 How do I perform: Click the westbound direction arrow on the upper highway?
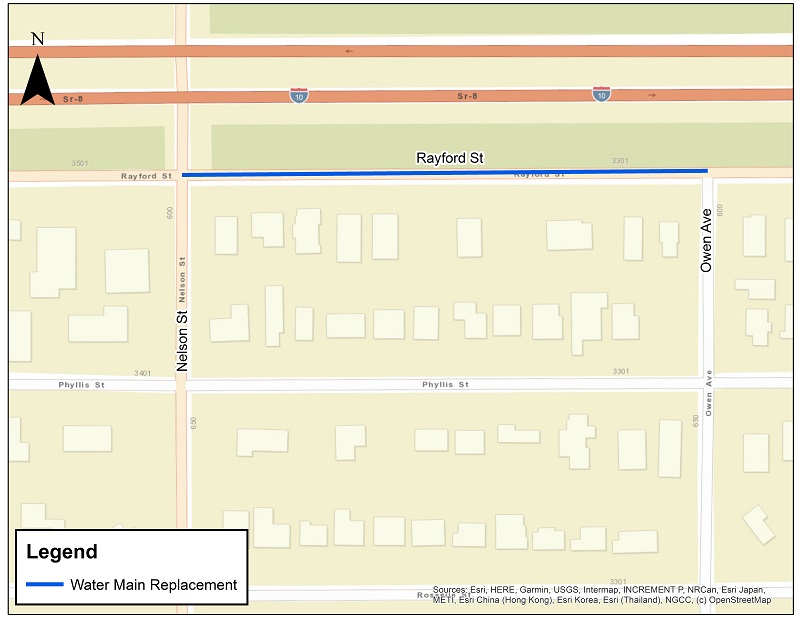349,51
